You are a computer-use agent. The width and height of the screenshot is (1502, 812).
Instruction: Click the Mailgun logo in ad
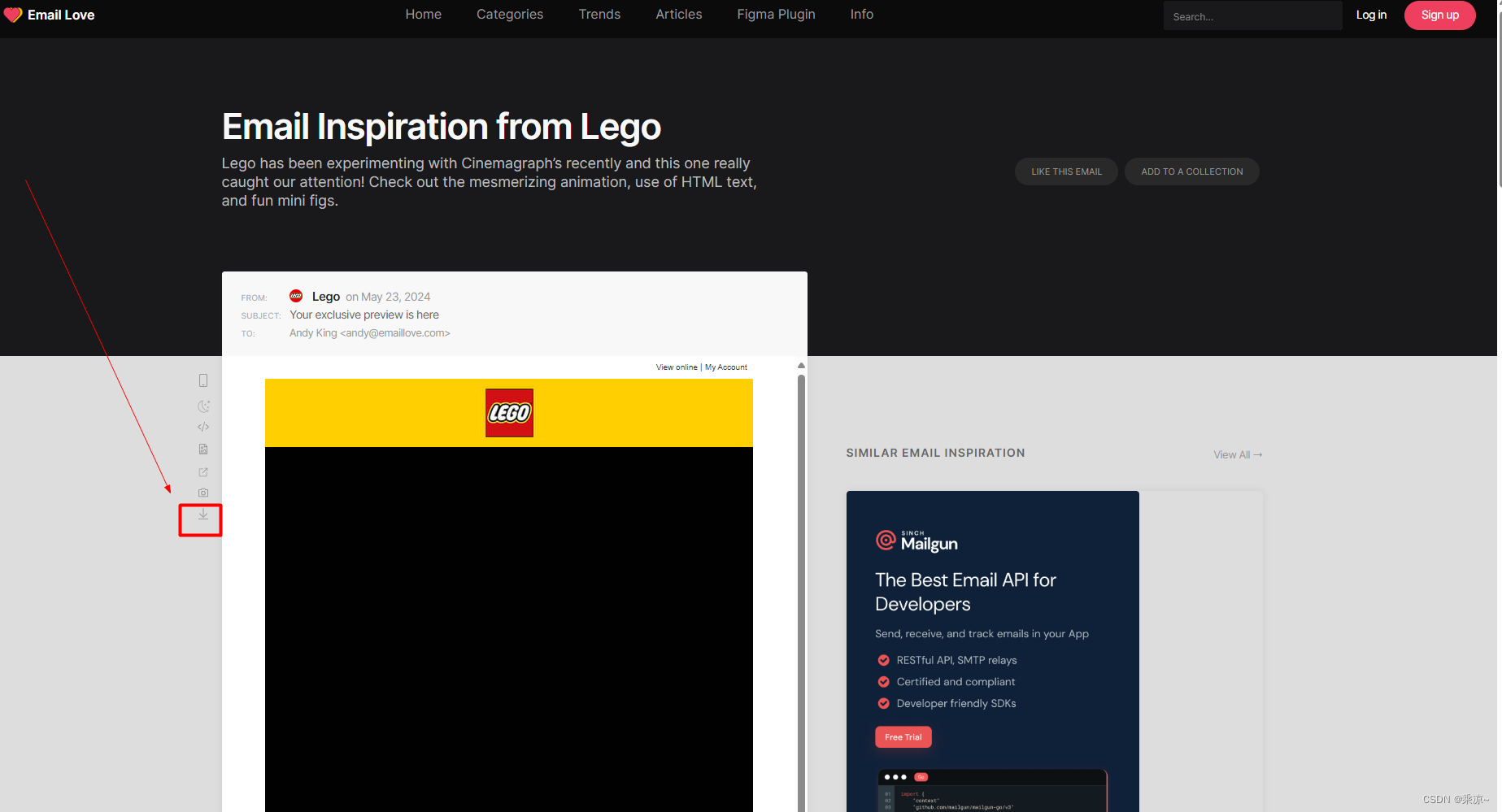tap(916, 541)
